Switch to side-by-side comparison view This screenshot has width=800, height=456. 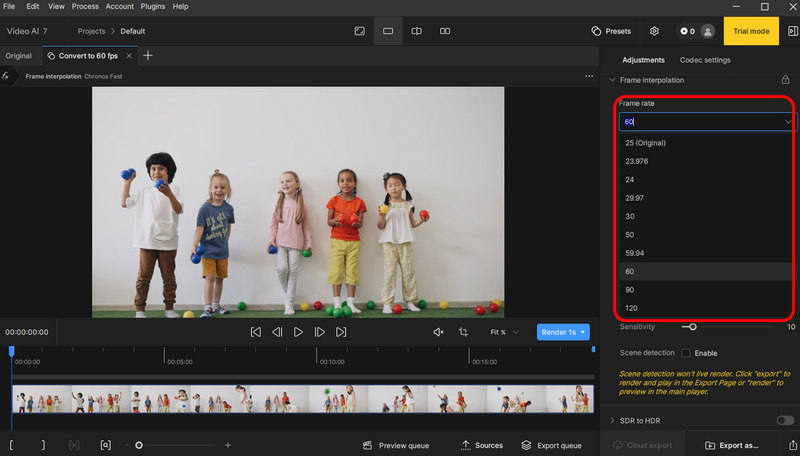[x=445, y=31]
